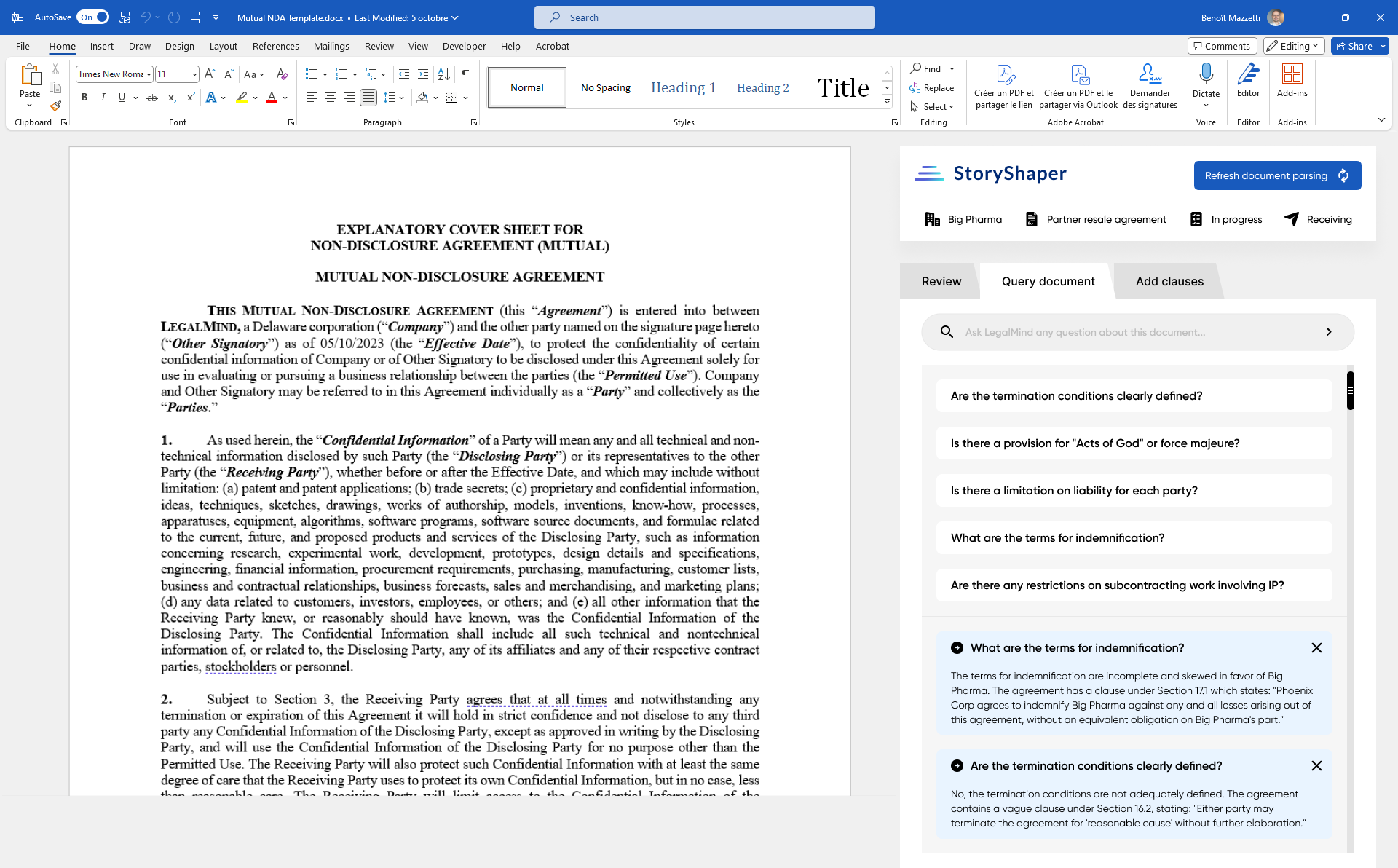Decrease font size with shrink icon
This screenshot has width=1398, height=868.
(229, 74)
